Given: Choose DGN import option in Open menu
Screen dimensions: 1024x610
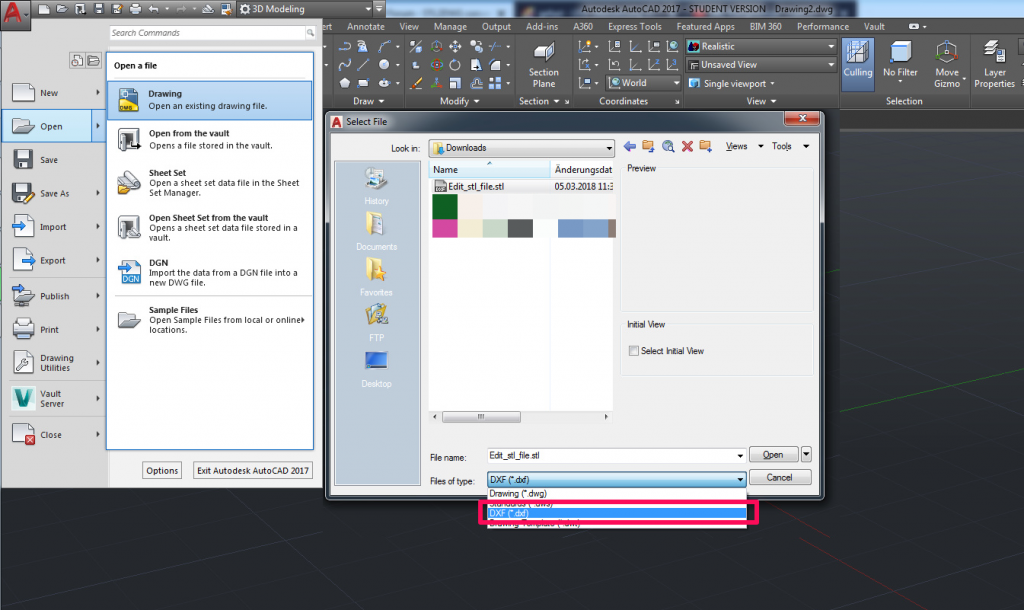Looking at the screenshot, I should point(210,272).
